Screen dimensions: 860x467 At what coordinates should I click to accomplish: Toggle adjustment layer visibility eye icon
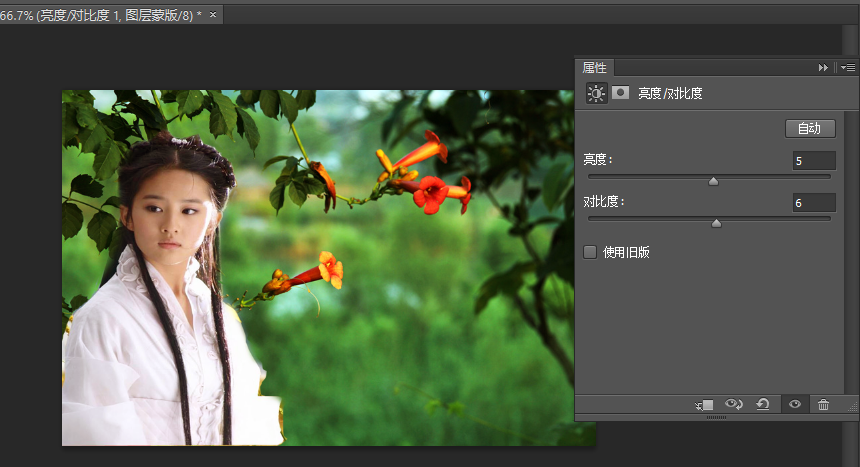[795, 404]
